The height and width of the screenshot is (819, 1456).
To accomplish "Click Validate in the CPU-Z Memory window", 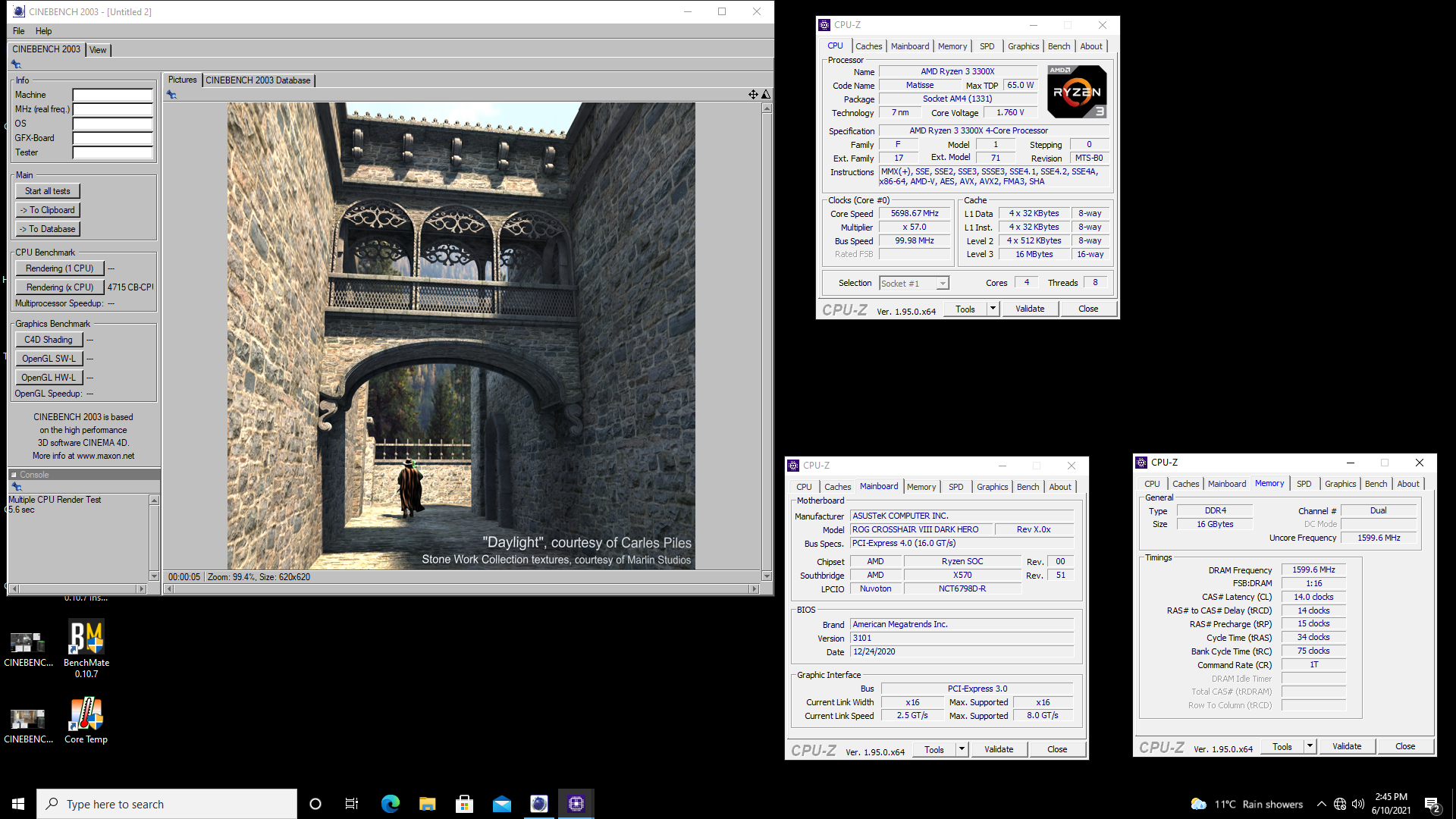I will 1347,746.
